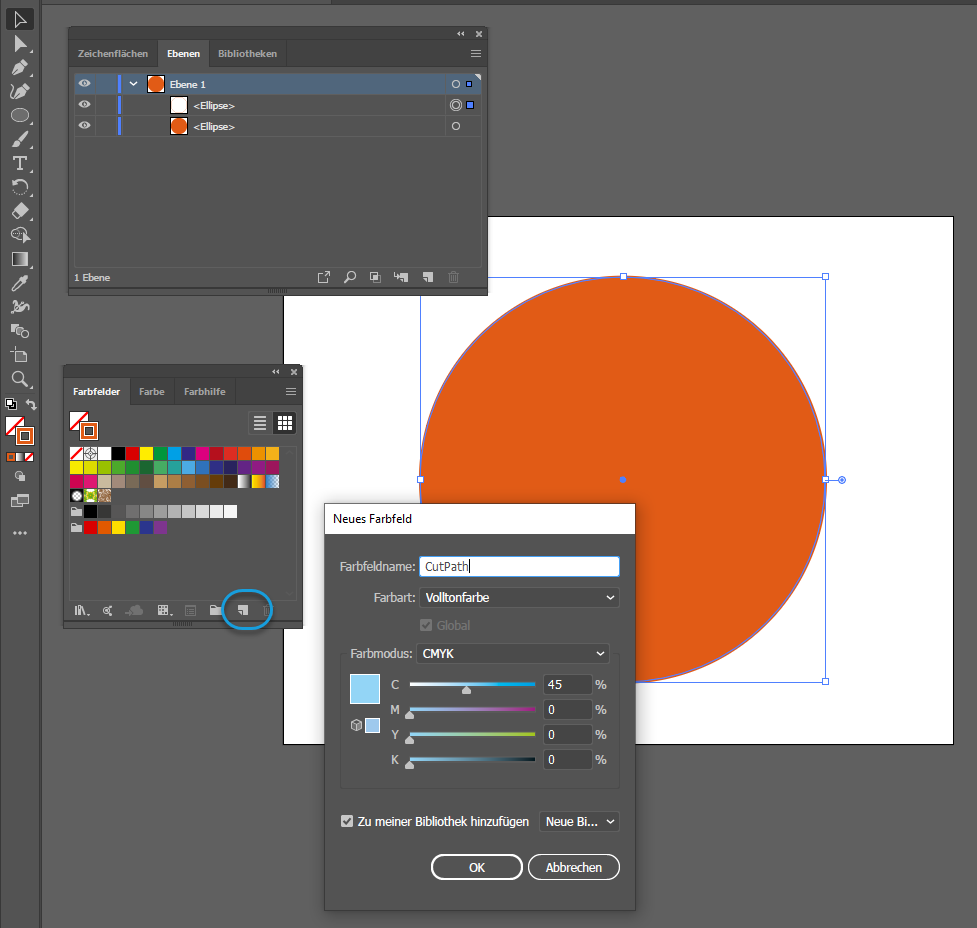Click Collect for Export icon in Ebenen panel
The width and height of the screenshot is (977, 928).
tap(324, 277)
